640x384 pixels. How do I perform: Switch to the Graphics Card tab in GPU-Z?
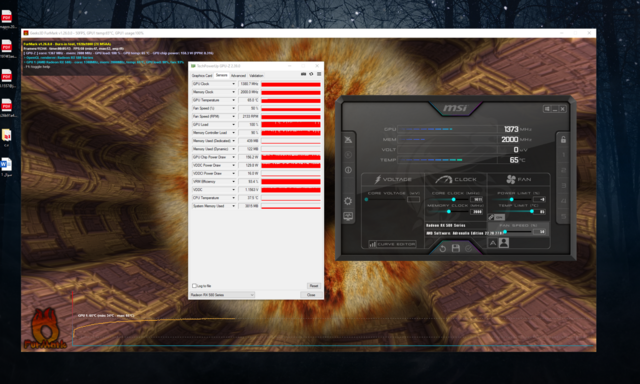[x=202, y=75]
